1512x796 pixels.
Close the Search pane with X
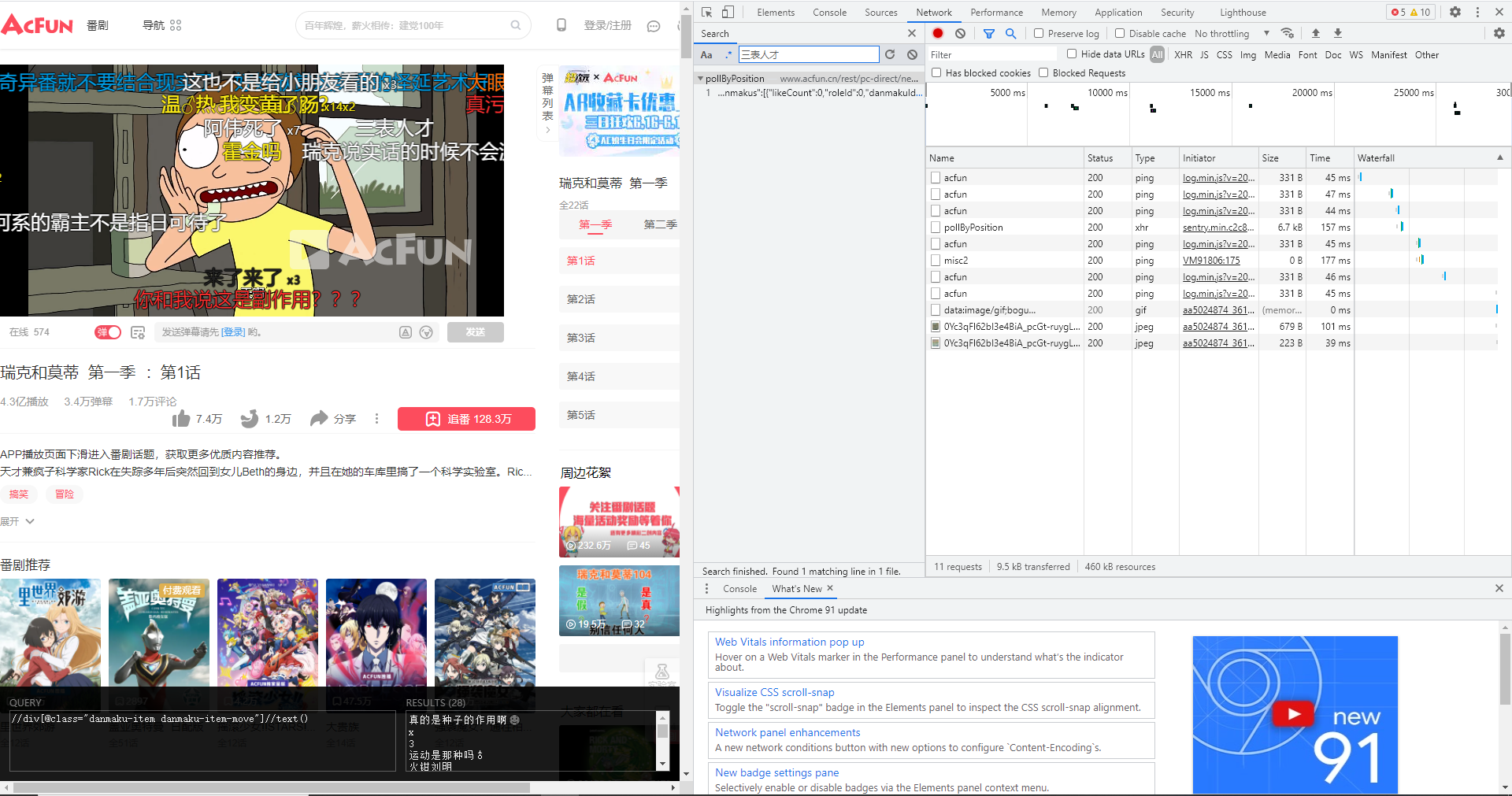pos(912,33)
